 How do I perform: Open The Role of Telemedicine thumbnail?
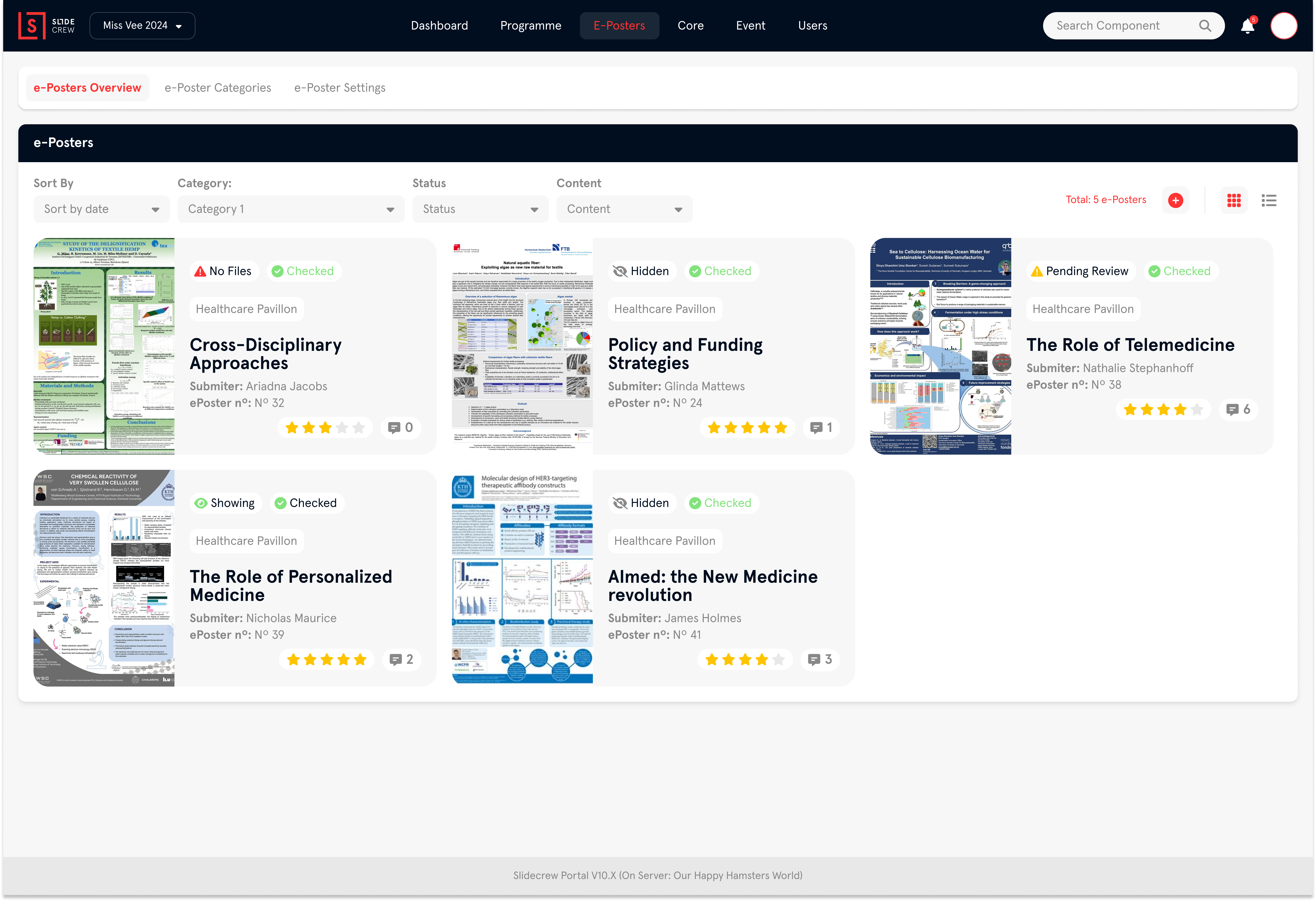pyautogui.click(x=941, y=346)
